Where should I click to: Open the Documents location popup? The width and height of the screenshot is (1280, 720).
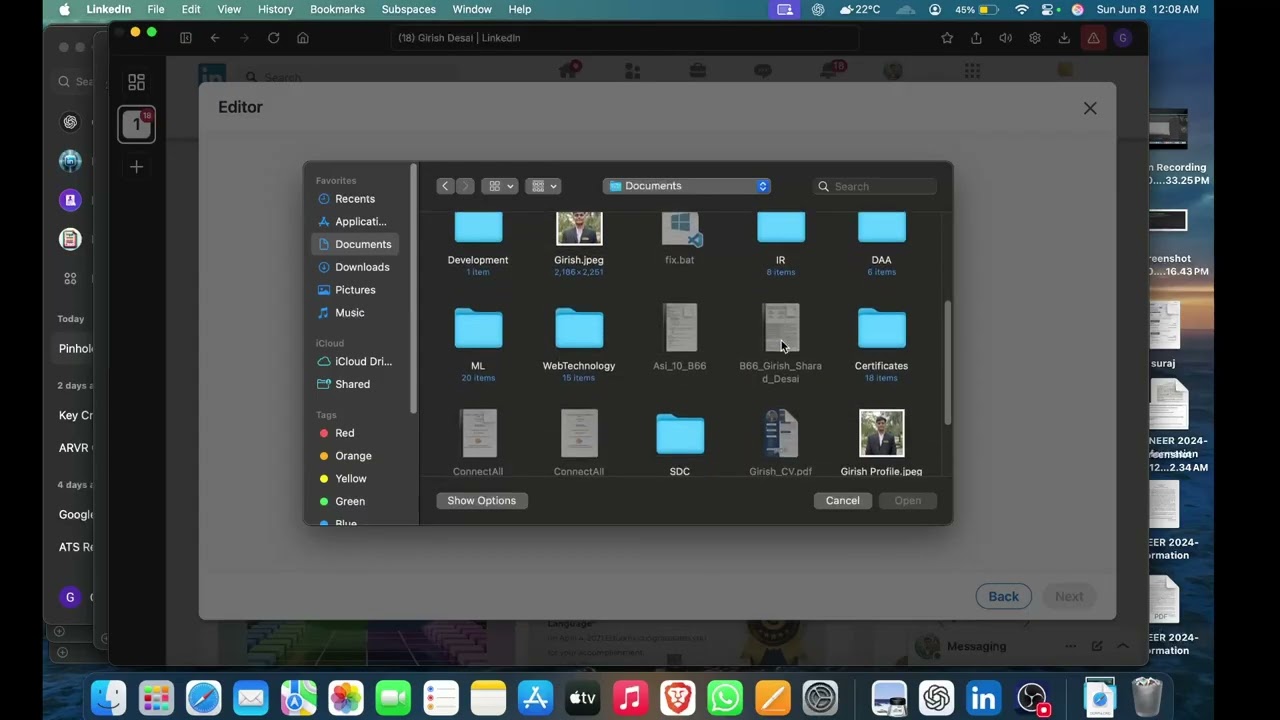coord(686,186)
